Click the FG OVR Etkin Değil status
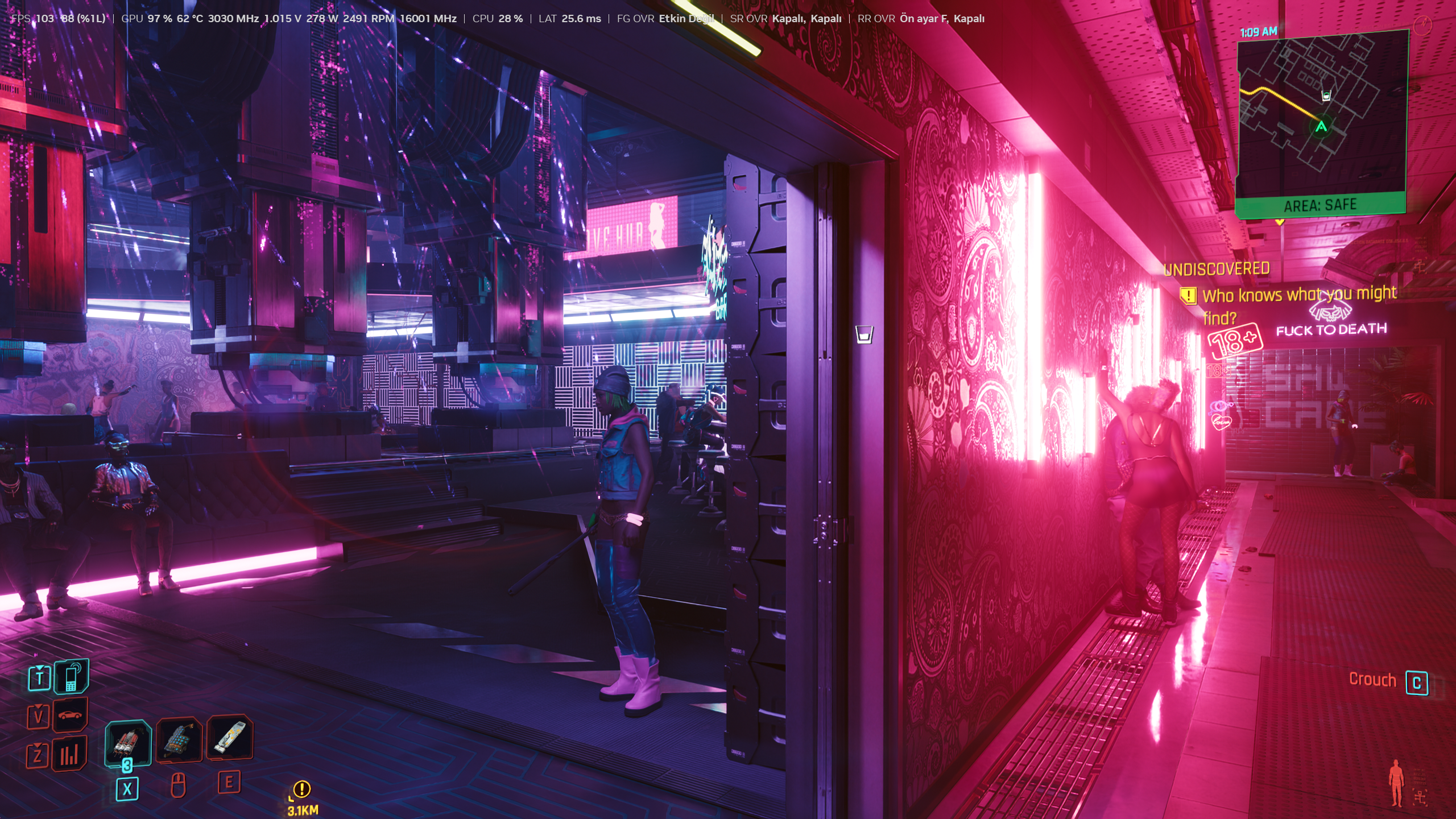The image size is (1456, 819). tap(665, 18)
